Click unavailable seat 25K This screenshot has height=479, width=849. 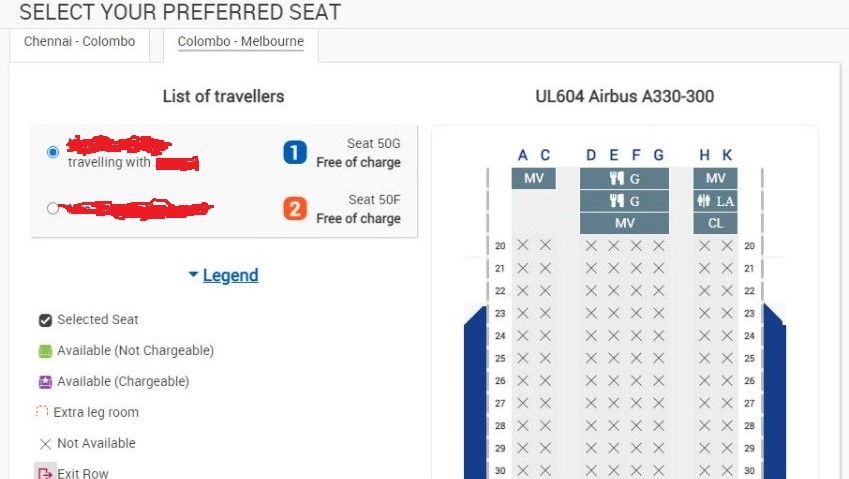click(x=727, y=358)
